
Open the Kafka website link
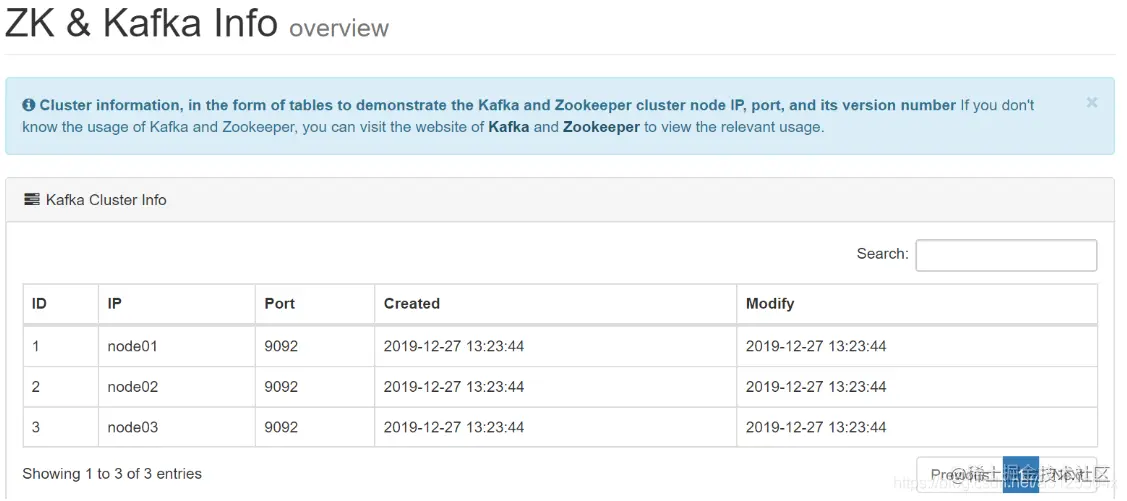click(x=508, y=127)
